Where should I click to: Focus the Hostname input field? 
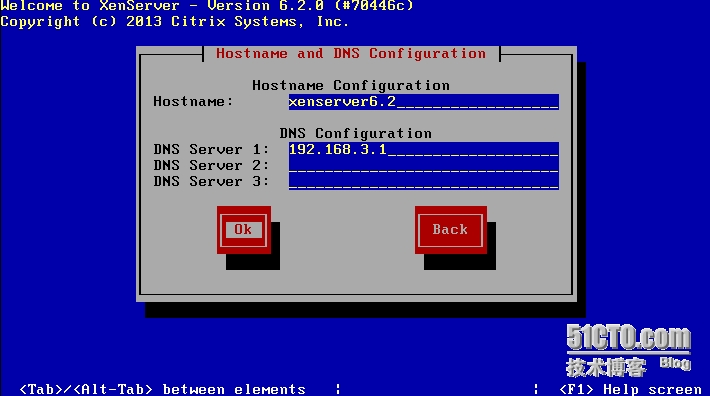(x=423, y=102)
